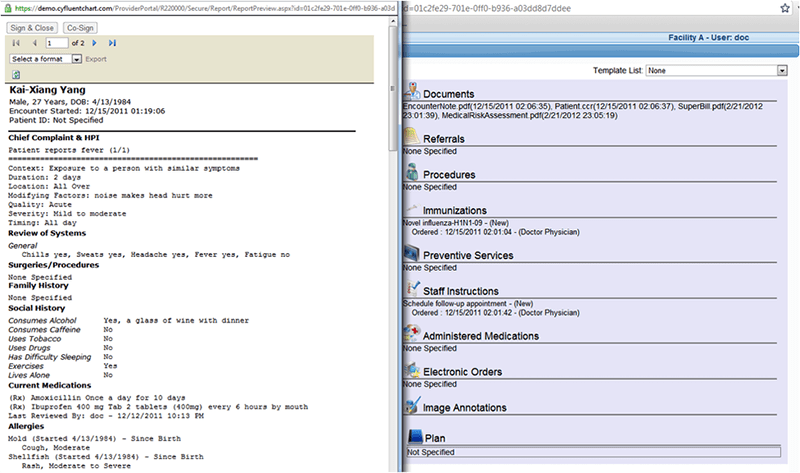This screenshot has height=473, width=800.
Task: Click the refresh report icon
Action: click(x=16, y=75)
